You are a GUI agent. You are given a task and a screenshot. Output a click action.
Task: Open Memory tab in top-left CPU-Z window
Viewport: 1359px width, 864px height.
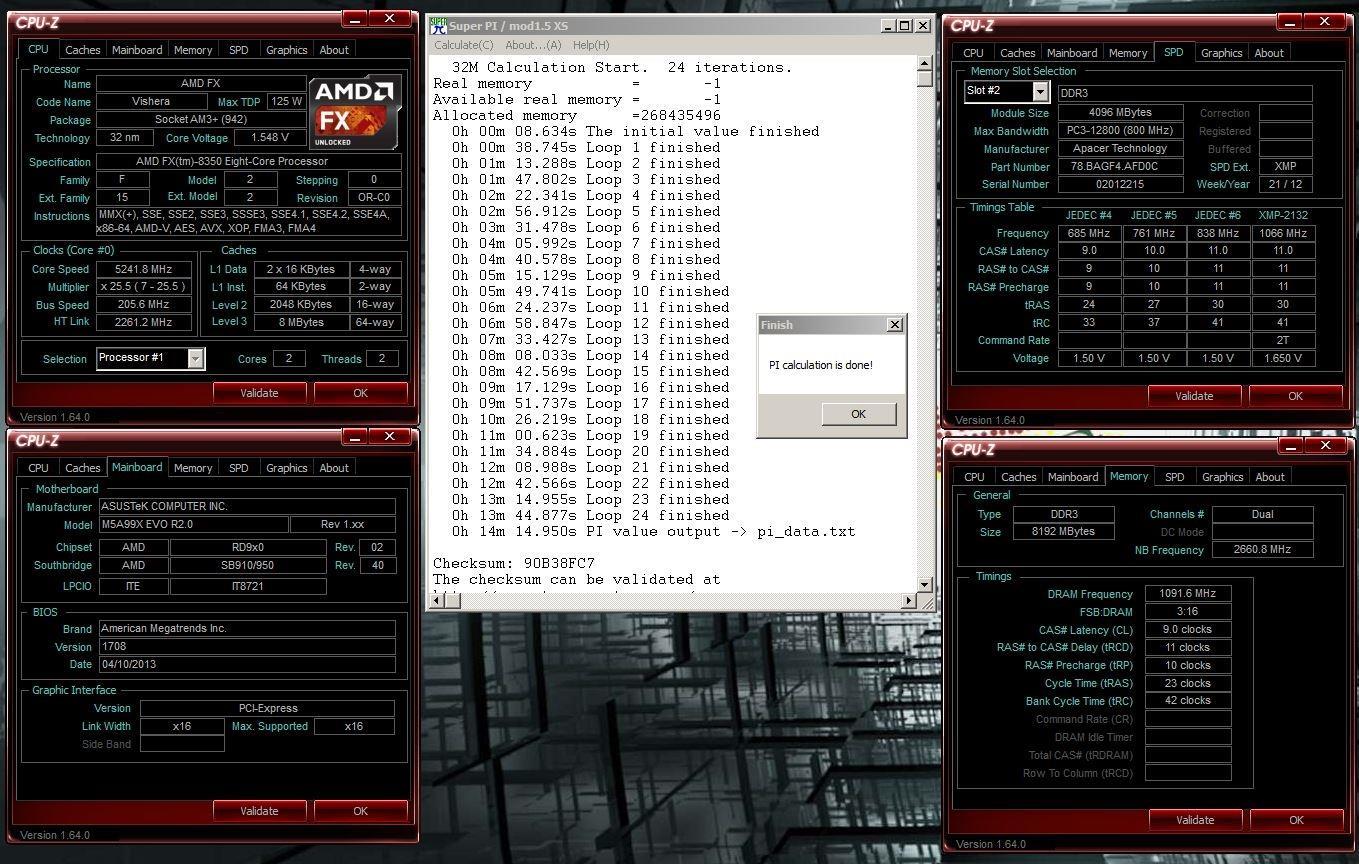[193, 50]
